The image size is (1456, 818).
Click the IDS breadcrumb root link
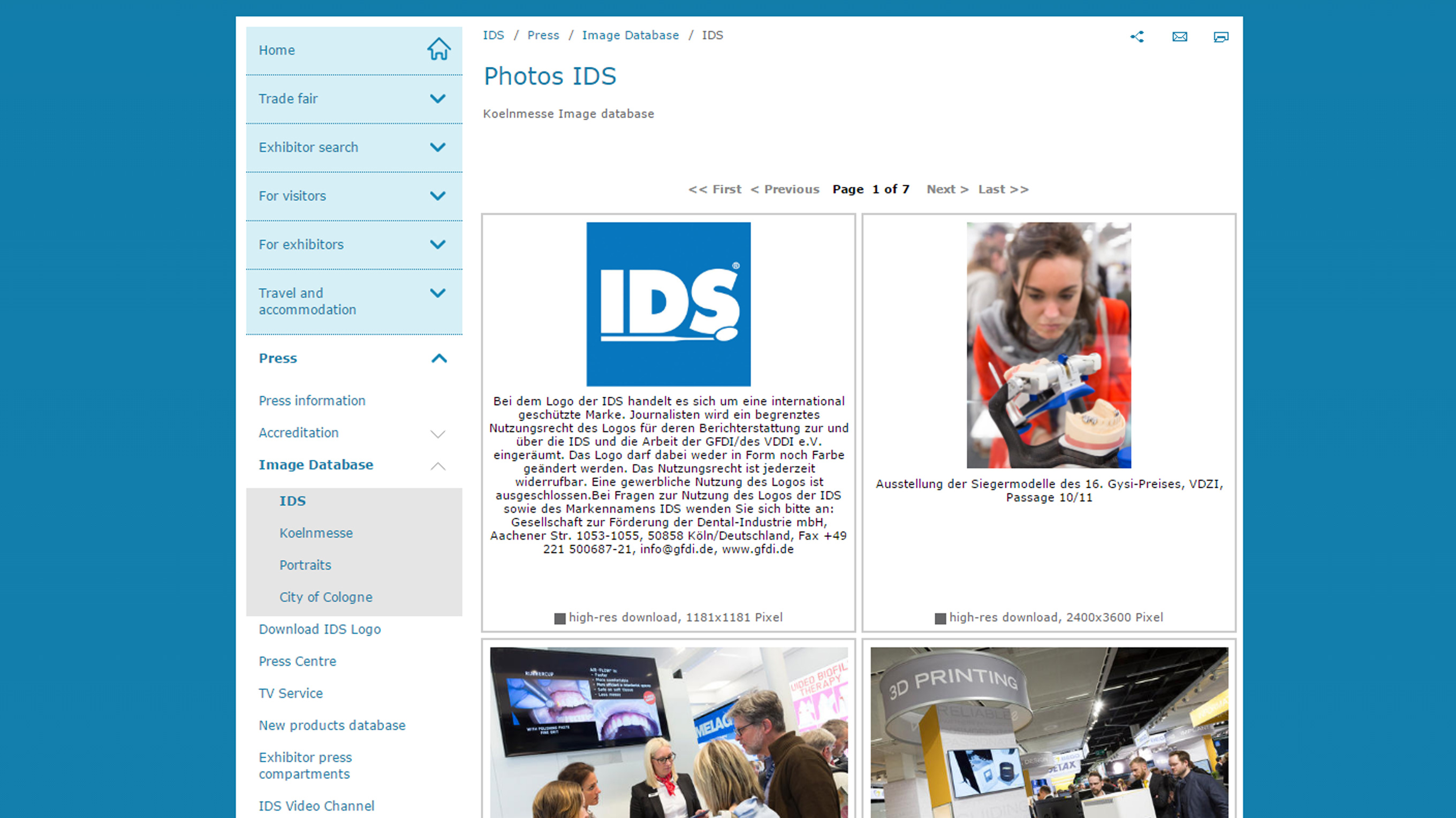click(x=494, y=35)
